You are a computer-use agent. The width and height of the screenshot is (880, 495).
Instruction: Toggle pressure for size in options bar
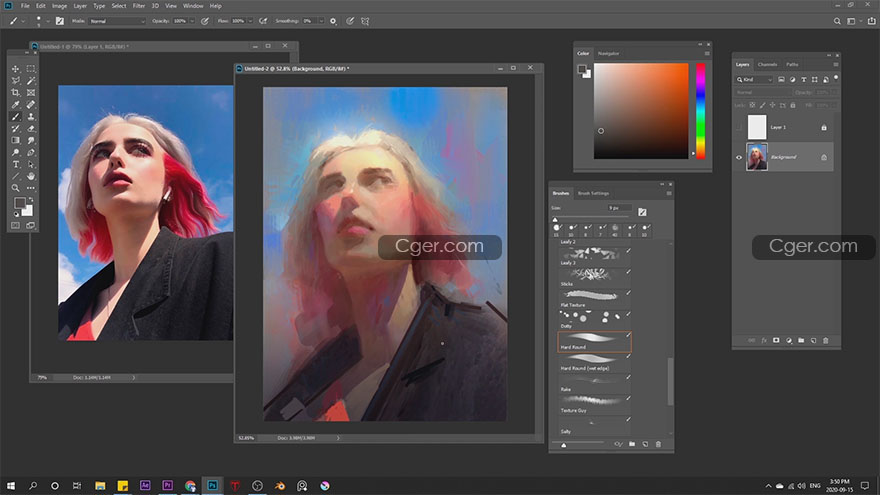(x=350, y=21)
